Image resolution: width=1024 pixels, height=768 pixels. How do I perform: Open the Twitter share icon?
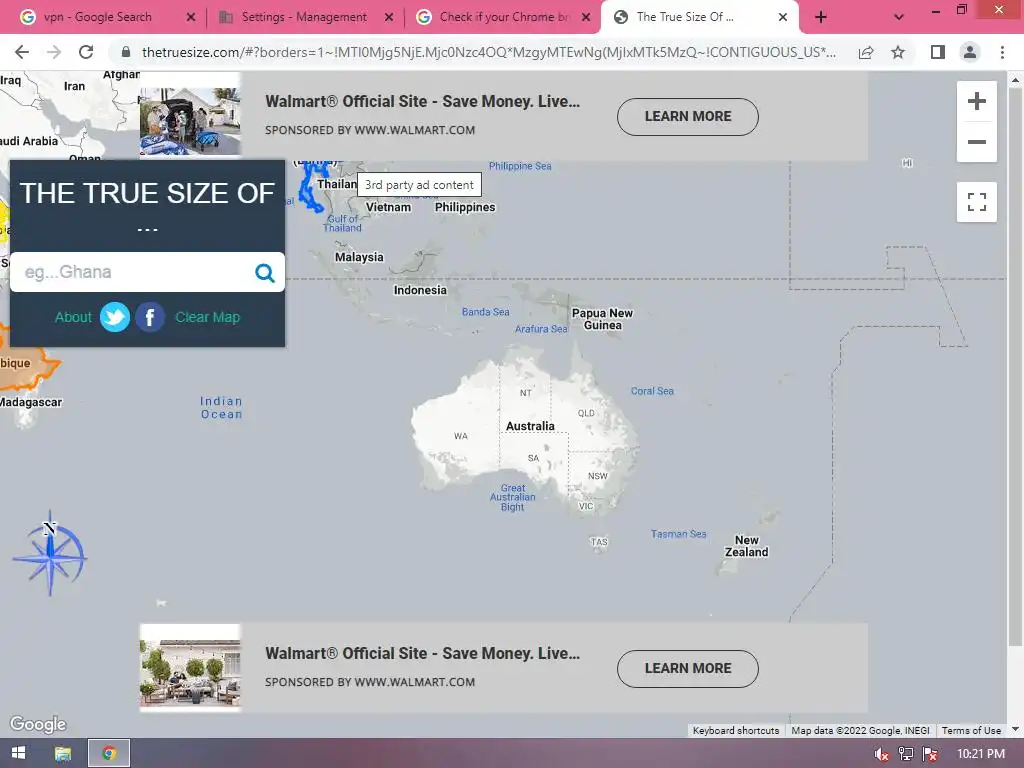click(x=115, y=317)
